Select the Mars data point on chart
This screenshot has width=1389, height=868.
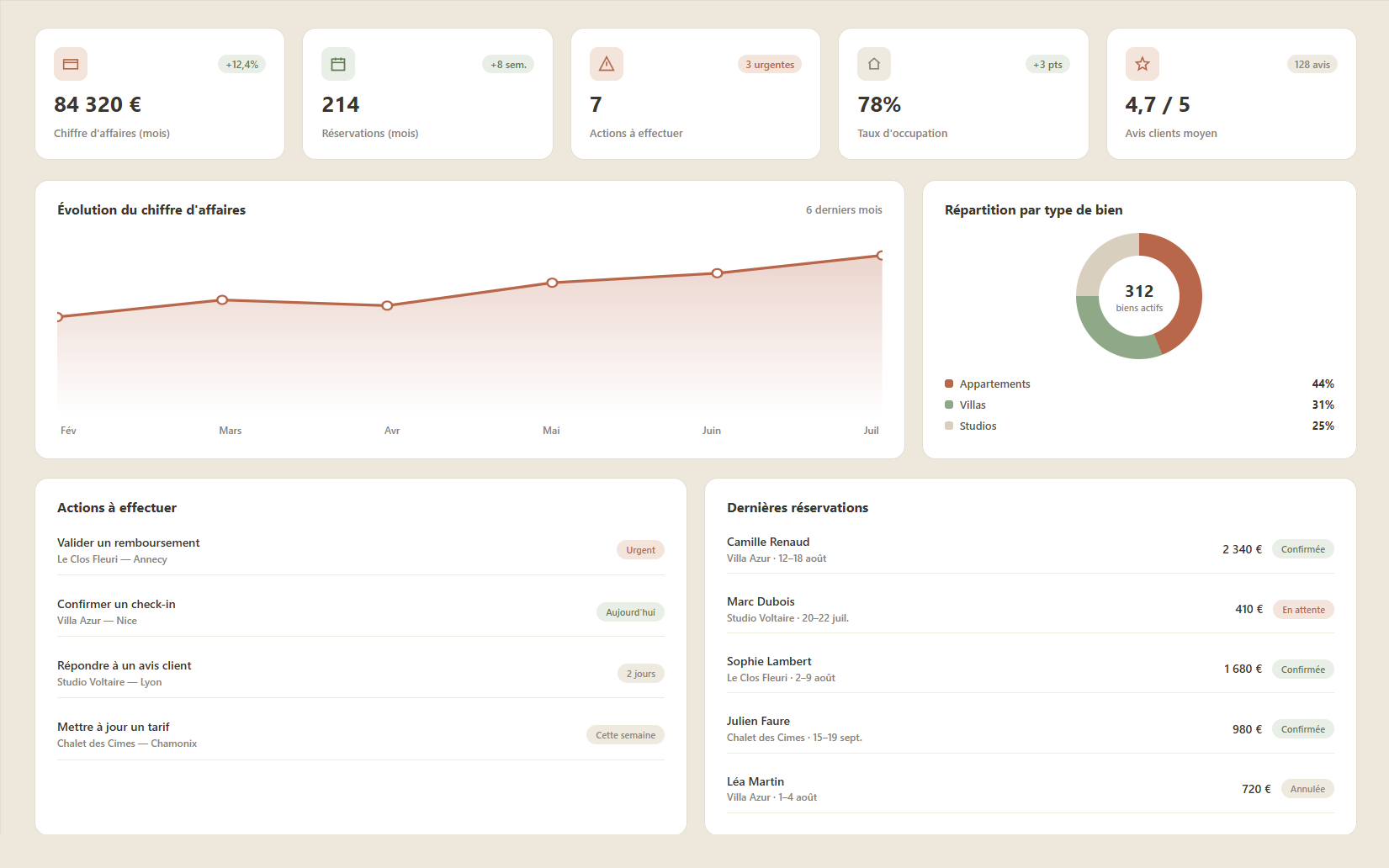(x=222, y=299)
